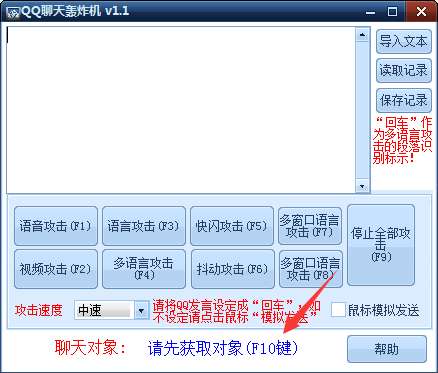Viewport: 438px width, 373px height.
Task: Click 多窗口语言攻击 (F7) button
Action: pyautogui.click(x=310, y=226)
